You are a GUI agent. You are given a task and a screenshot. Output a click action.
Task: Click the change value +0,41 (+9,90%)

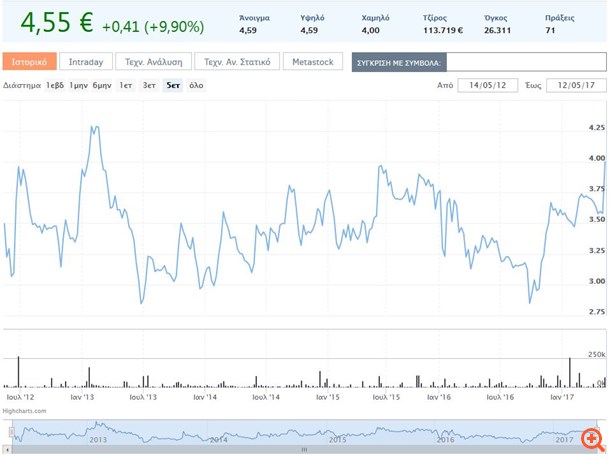coord(153,26)
